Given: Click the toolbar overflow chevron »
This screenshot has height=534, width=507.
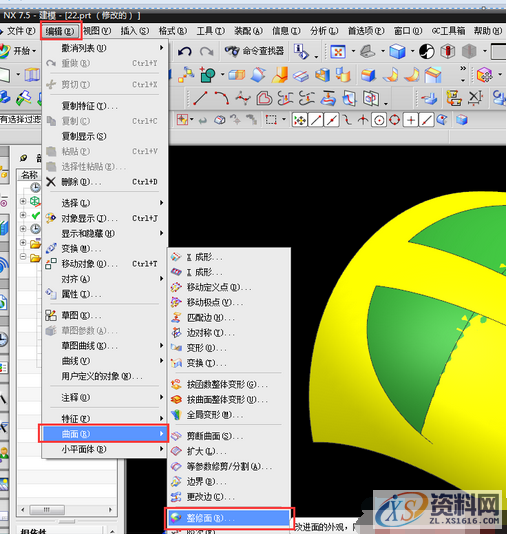Looking at the screenshot, I should click(x=463, y=68).
